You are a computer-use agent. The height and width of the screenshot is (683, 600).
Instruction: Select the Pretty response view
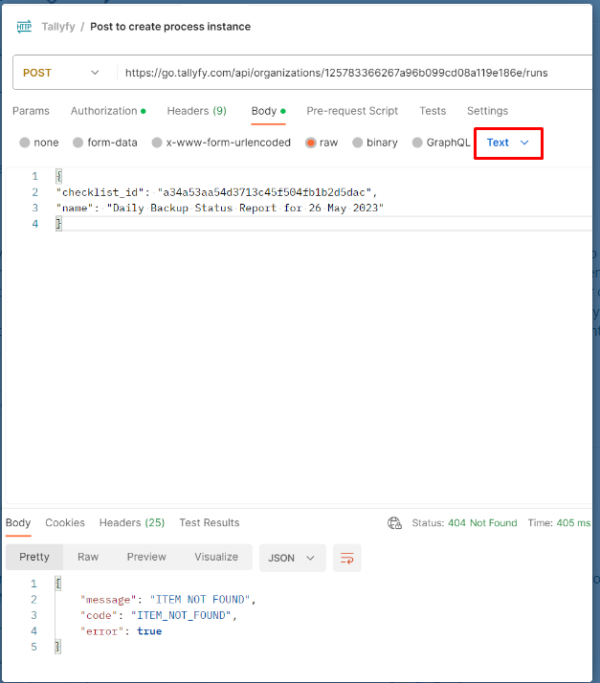(34, 557)
